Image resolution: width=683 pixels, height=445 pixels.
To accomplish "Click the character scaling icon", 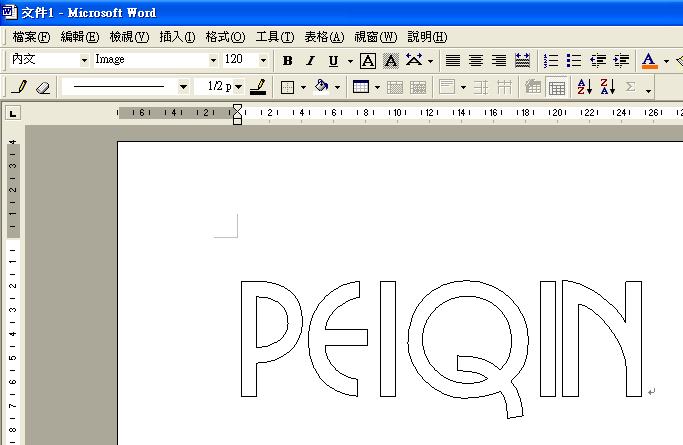I will click(414, 60).
